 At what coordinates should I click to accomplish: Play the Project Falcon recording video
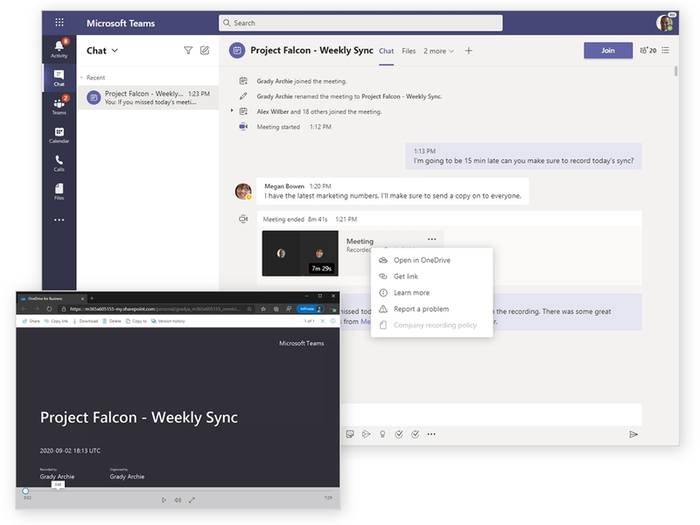coord(164,500)
